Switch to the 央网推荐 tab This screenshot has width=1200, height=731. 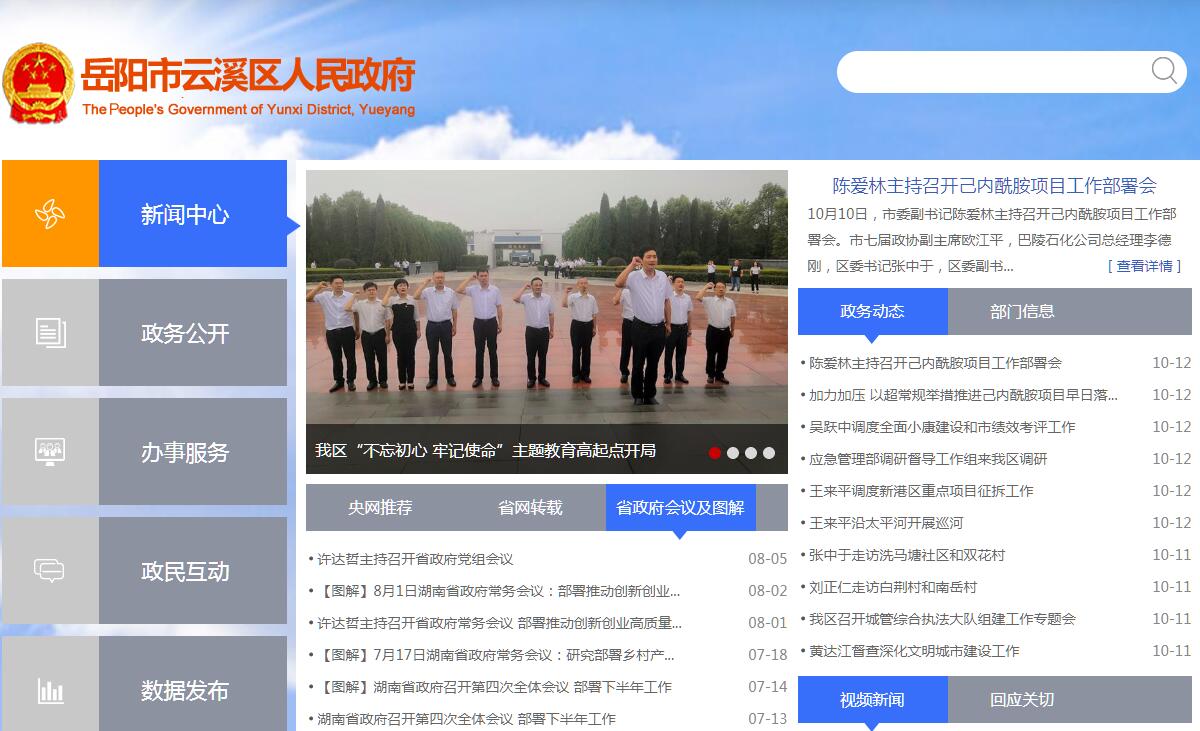tap(380, 507)
